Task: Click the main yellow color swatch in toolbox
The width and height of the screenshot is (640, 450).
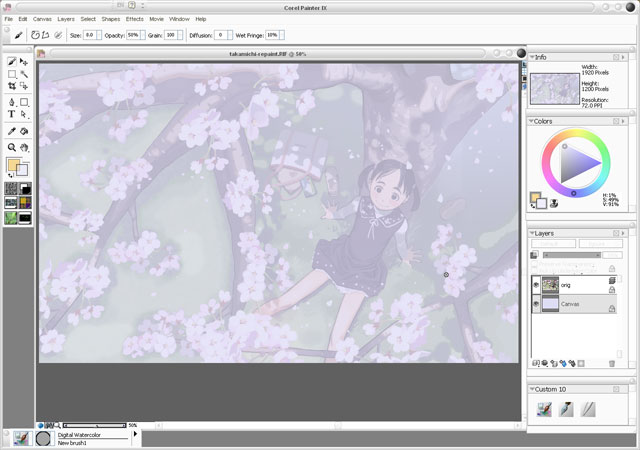Action: click(13, 164)
